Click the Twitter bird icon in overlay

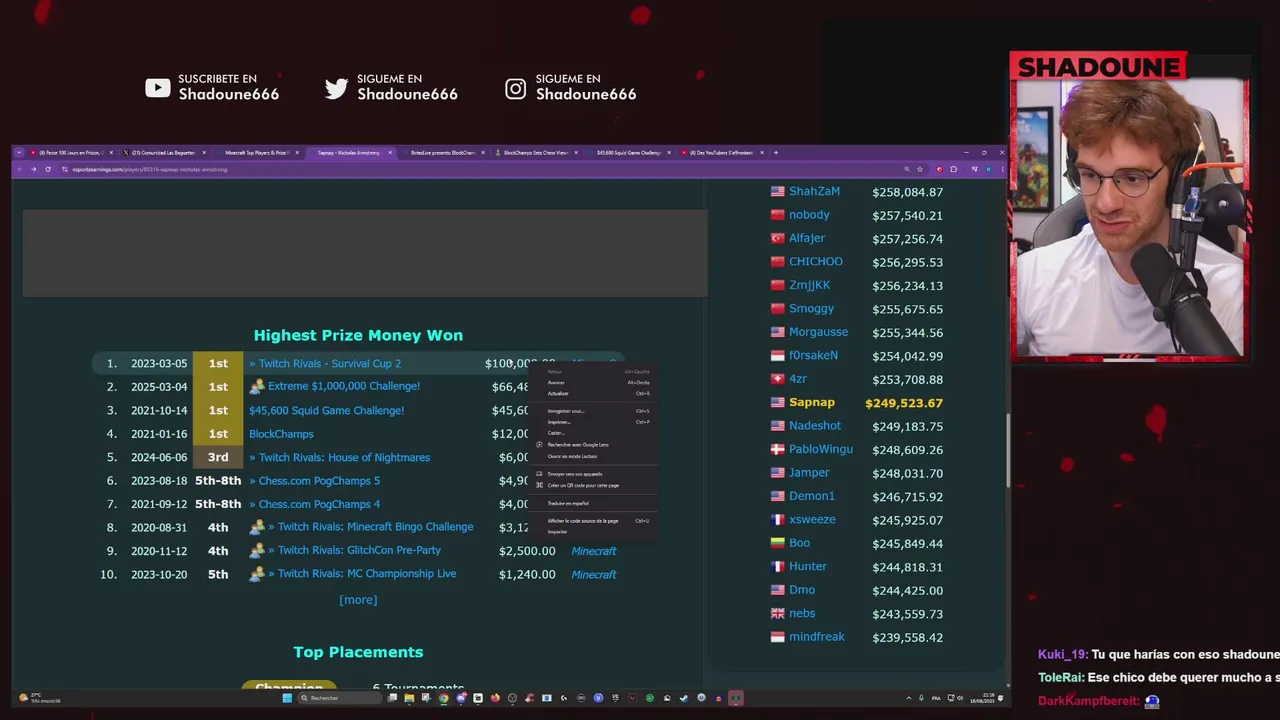(x=336, y=88)
